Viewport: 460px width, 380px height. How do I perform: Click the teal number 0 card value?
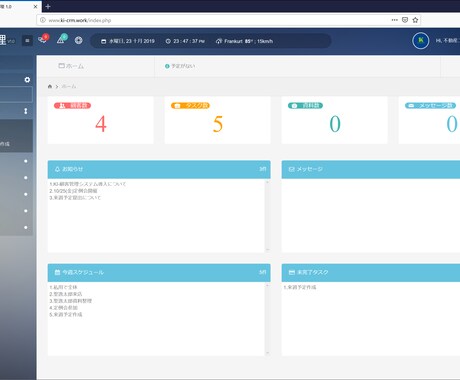click(335, 124)
